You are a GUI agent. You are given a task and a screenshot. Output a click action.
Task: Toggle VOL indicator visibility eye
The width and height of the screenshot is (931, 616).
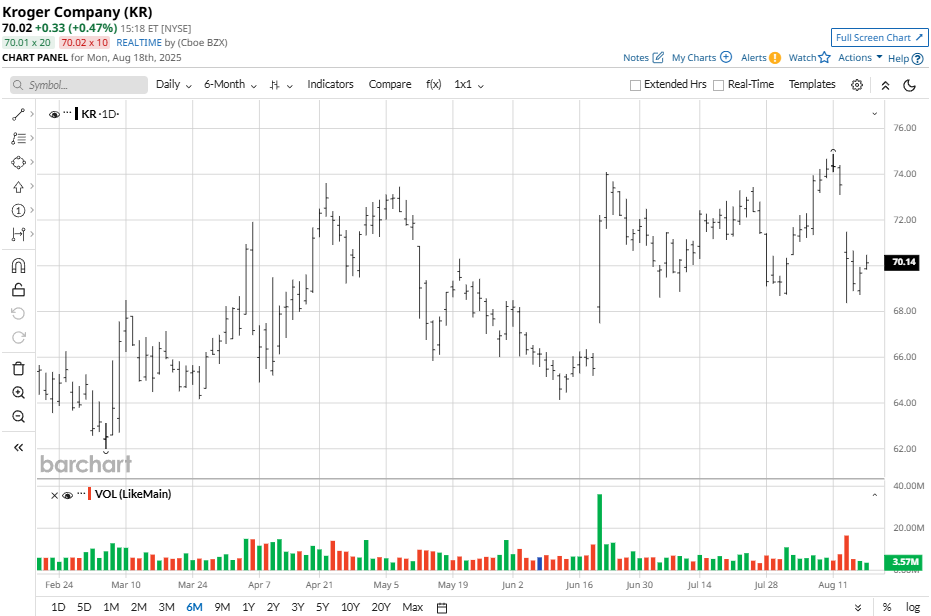coord(67,495)
